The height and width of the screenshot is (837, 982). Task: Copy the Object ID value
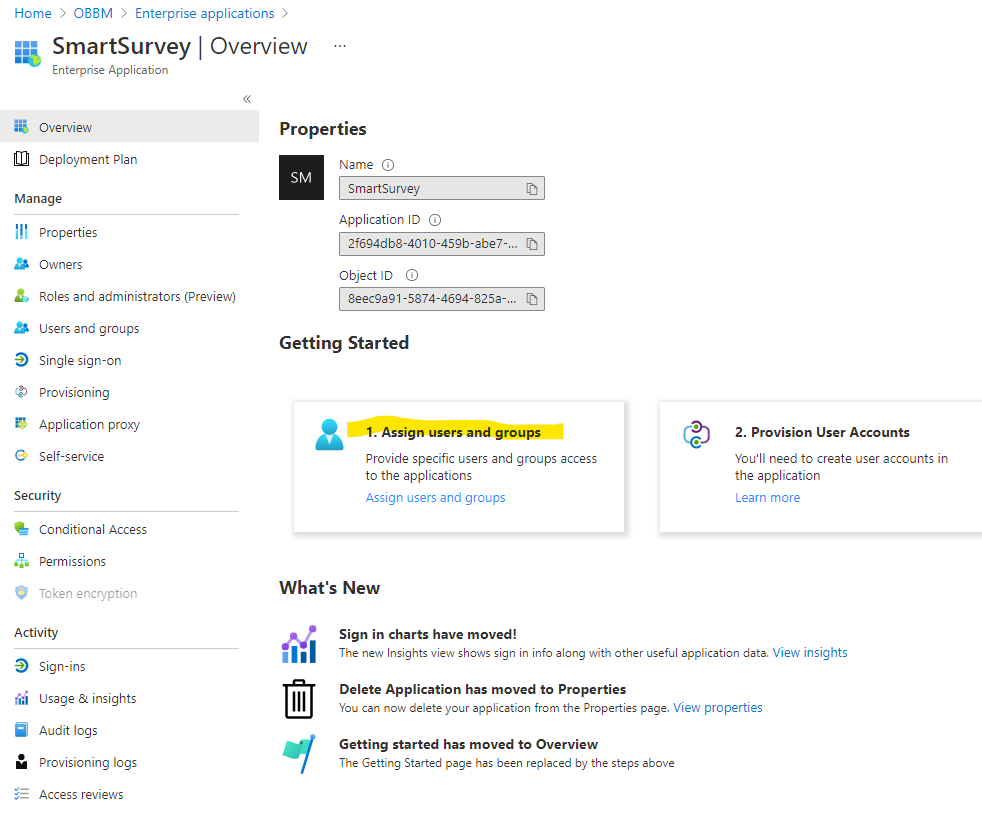coord(532,299)
